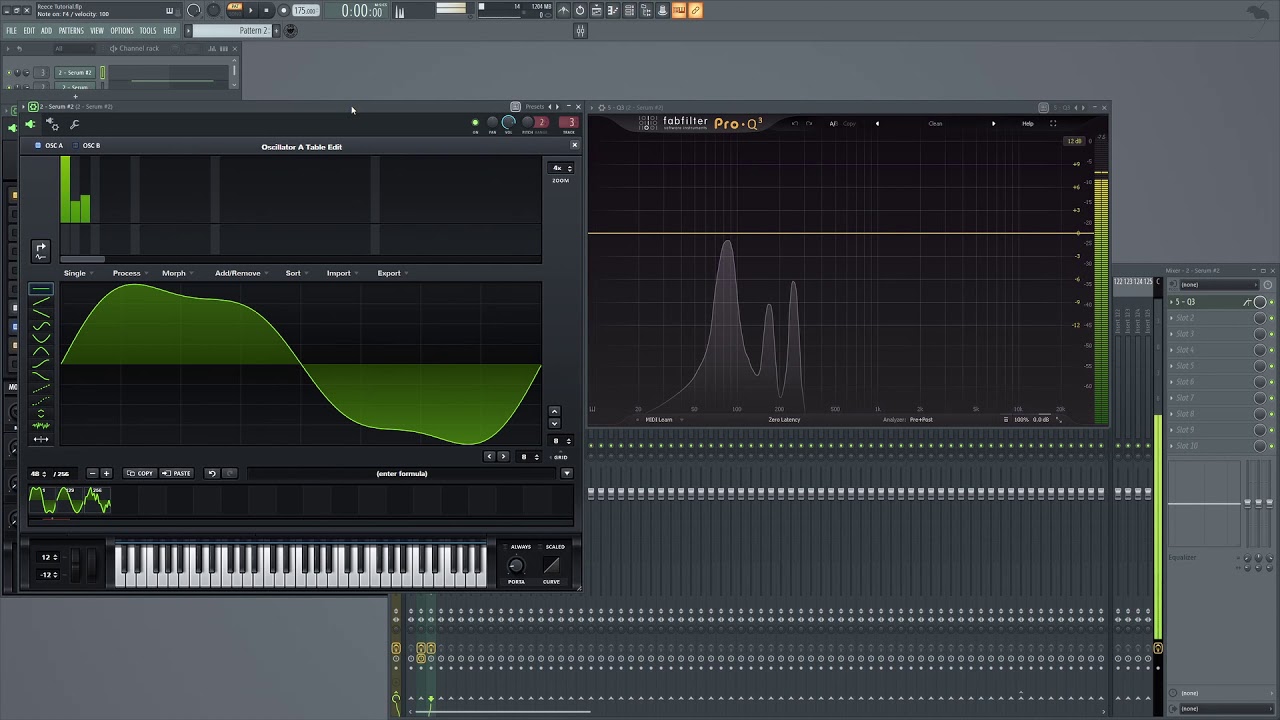
Task: Toggle the Serum wrapper ON LED
Action: (x=475, y=123)
